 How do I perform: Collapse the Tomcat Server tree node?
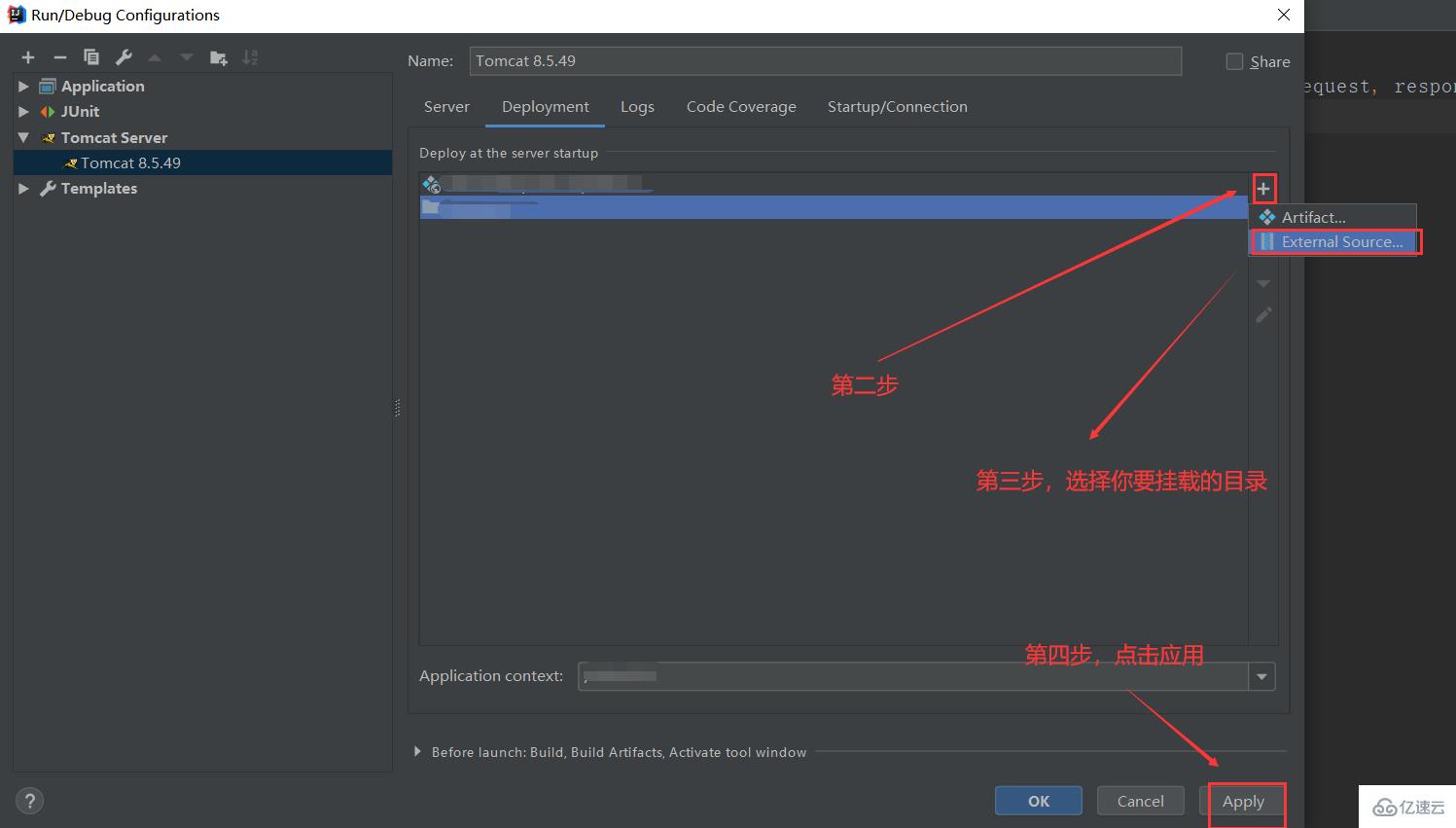click(23, 137)
